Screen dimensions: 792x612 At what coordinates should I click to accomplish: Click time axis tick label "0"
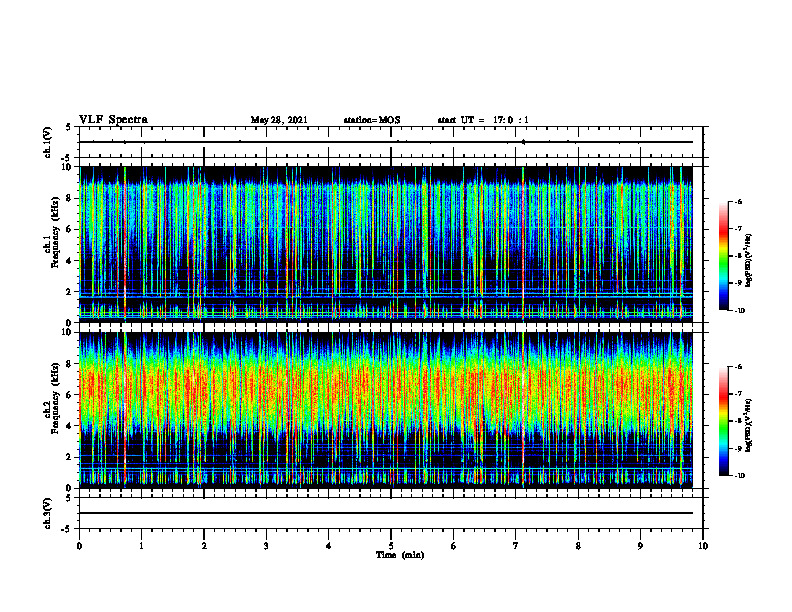79,546
